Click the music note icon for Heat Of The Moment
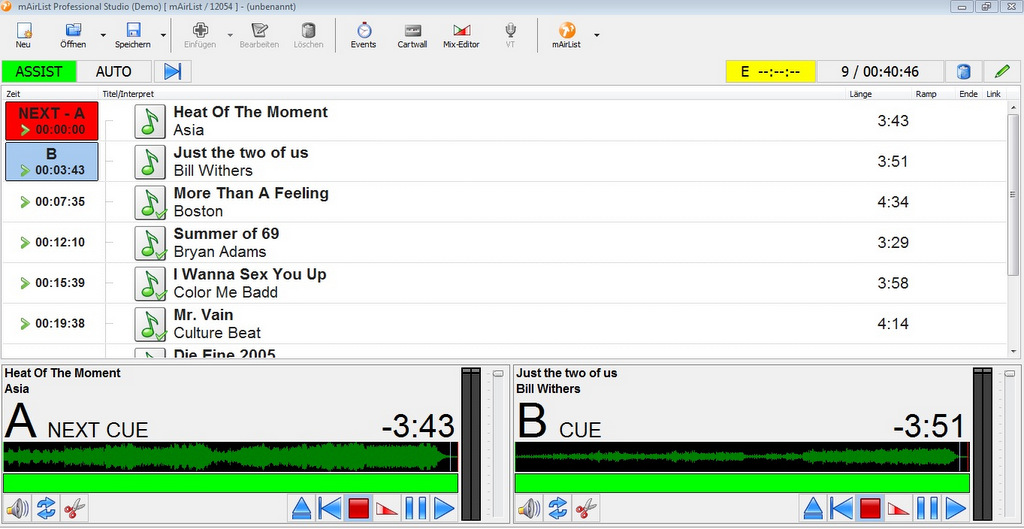This screenshot has height=529, width=1024. click(x=150, y=121)
